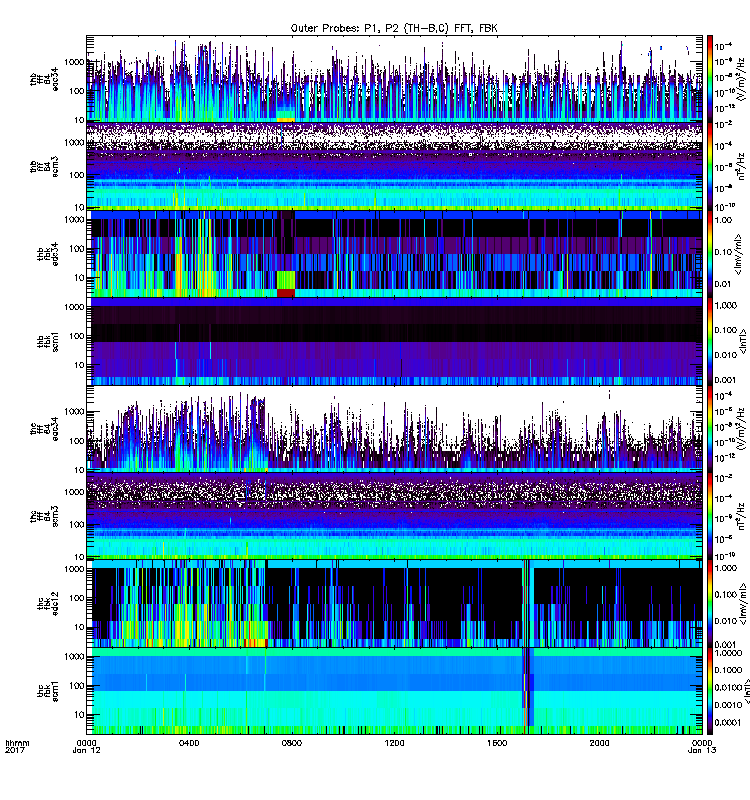
Task: Click the "(V/m)²/Hz" unit label on the top color bar
Action: tap(742, 79)
